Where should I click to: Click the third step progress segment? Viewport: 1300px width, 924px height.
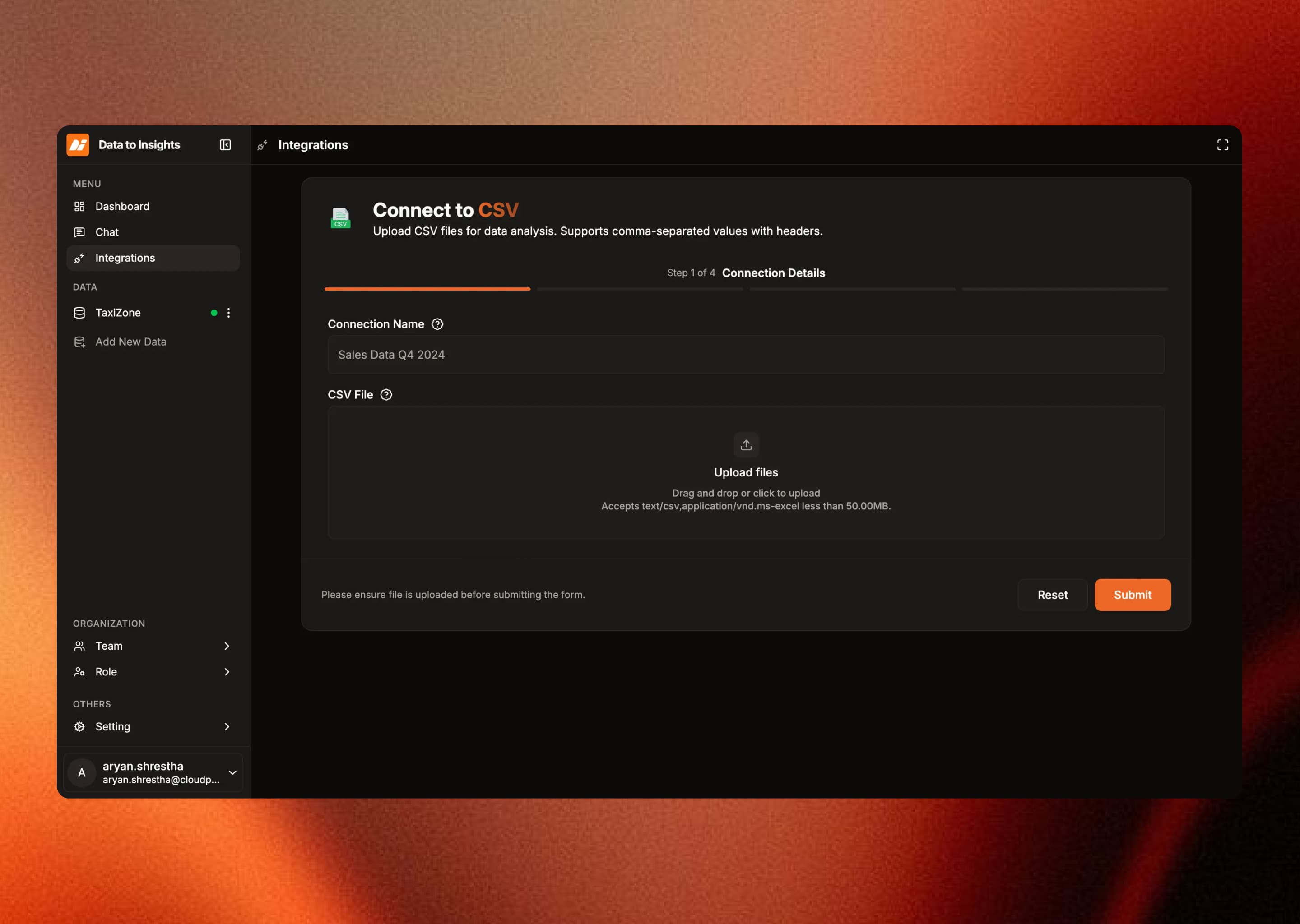[x=852, y=289]
